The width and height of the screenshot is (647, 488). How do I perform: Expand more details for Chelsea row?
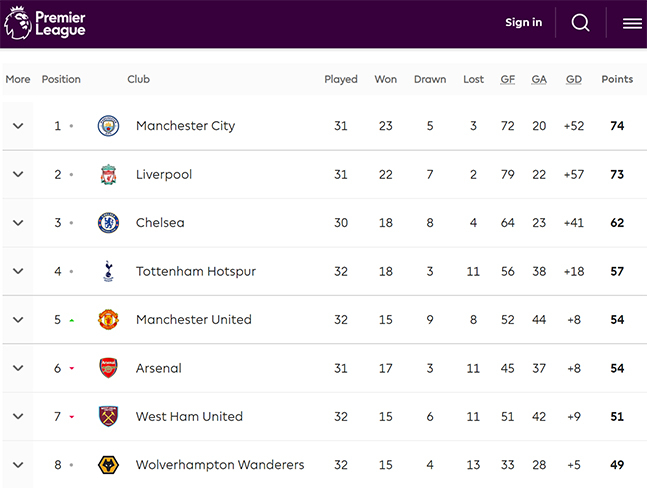point(18,223)
